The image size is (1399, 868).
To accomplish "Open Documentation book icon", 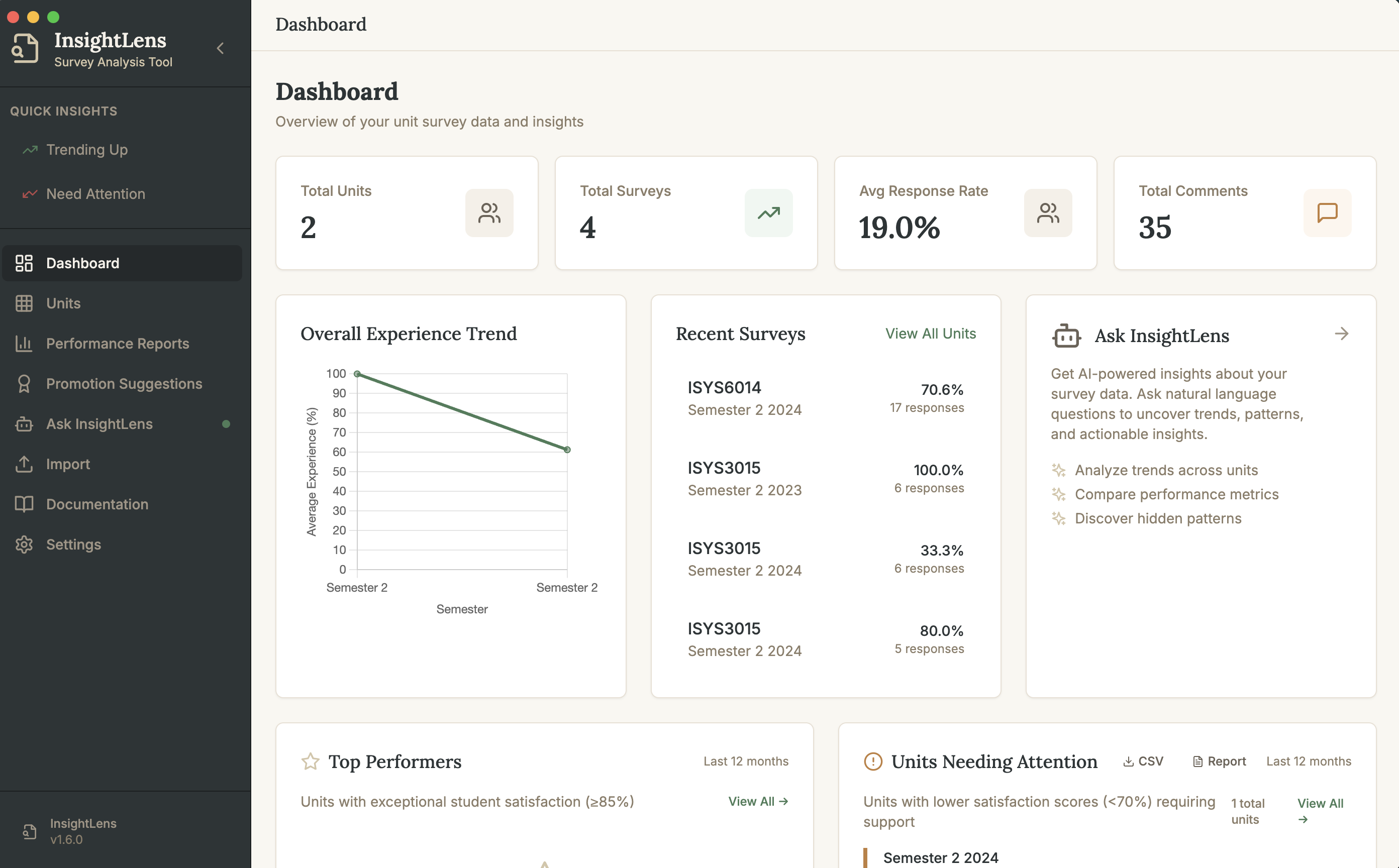I will point(24,504).
